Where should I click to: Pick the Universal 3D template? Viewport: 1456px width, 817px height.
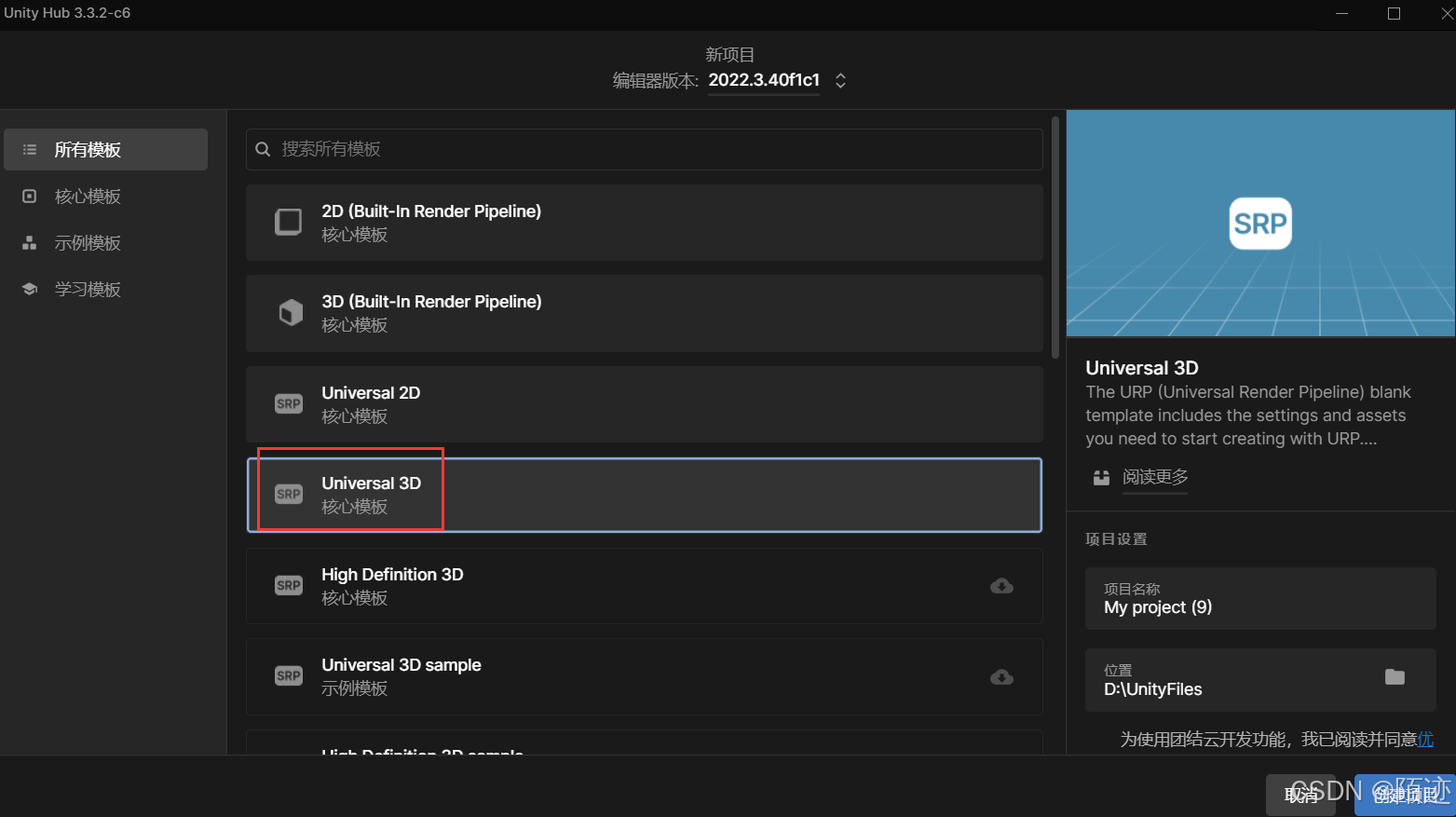pos(644,495)
